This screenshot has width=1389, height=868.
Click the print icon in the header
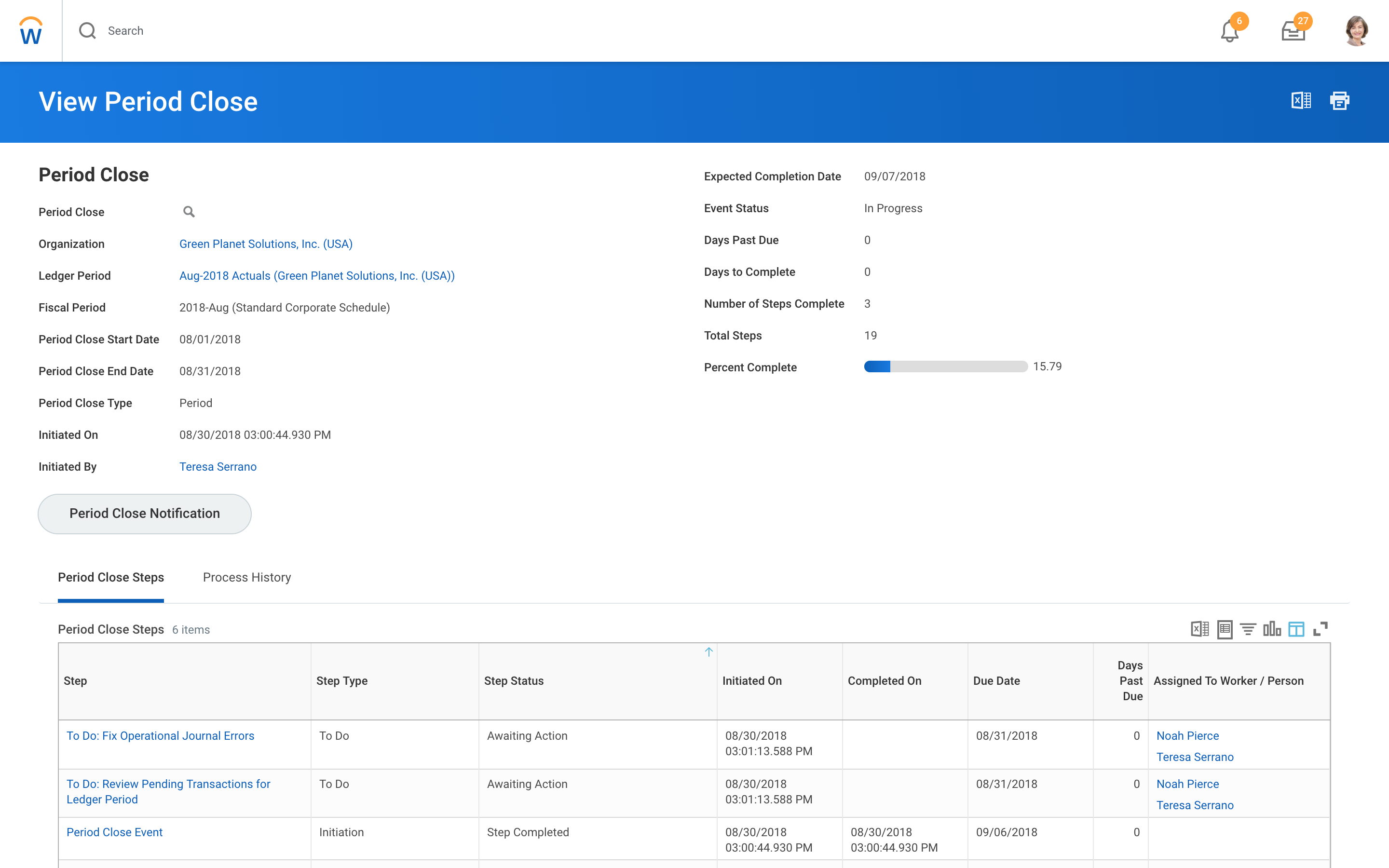tap(1340, 100)
